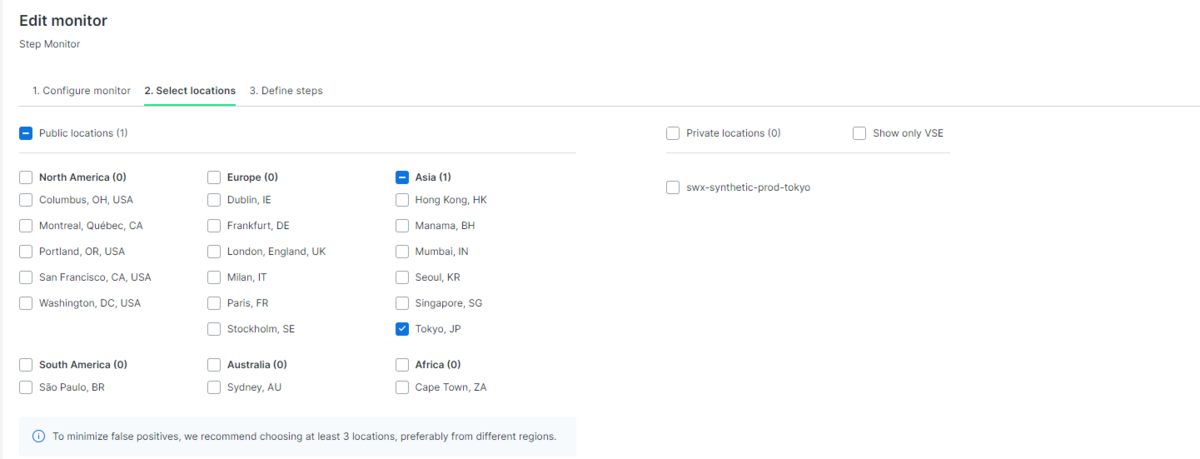The width and height of the screenshot is (1200, 459).
Task: Check the Private locations checkbox
Action: (x=673, y=133)
